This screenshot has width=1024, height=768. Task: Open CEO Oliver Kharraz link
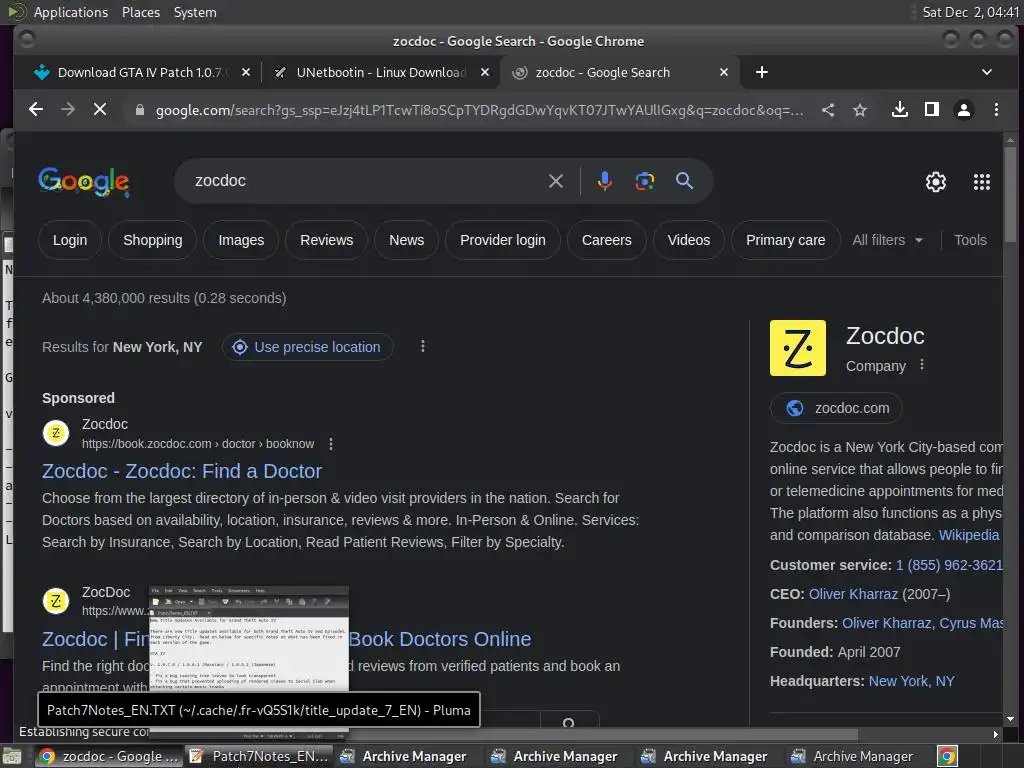pos(853,594)
